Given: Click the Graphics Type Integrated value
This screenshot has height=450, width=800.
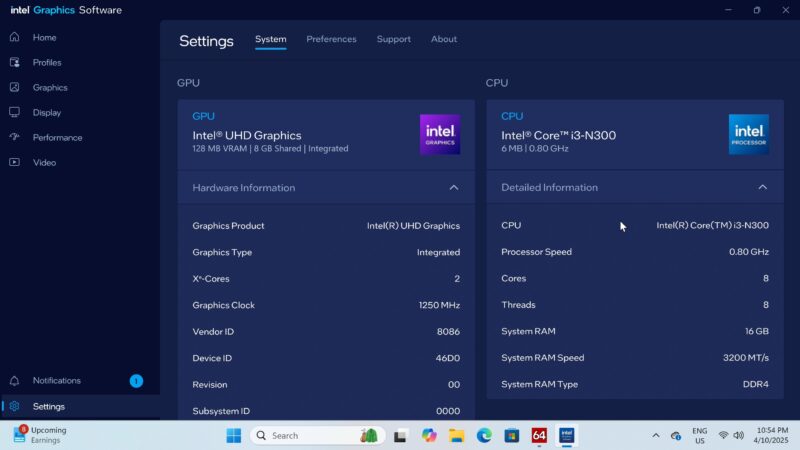Looking at the screenshot, I should [x=438, y=252].
